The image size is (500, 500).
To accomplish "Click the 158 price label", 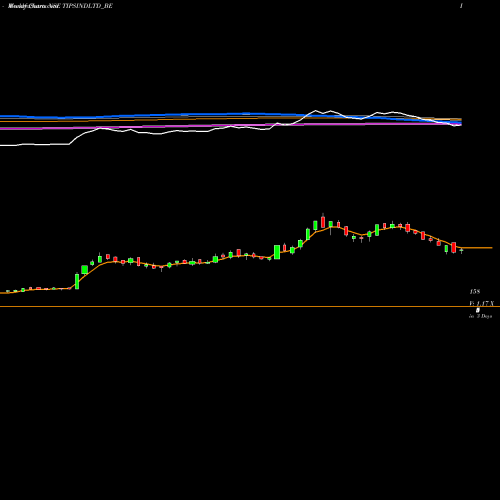I will coord(475,292).
